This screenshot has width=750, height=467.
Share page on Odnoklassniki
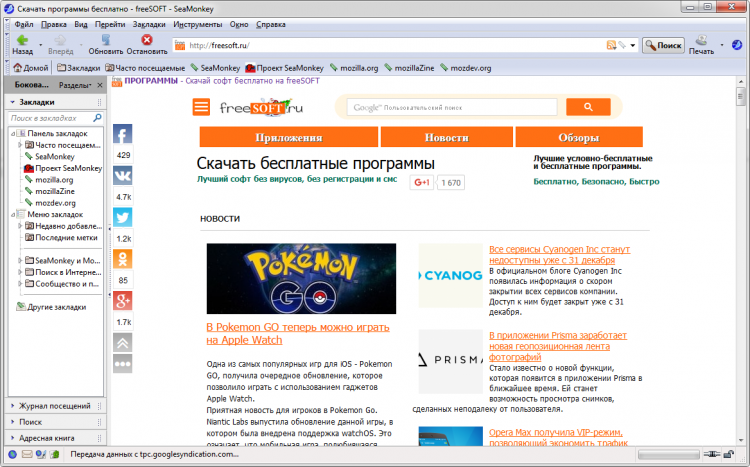tap(122, 259)
